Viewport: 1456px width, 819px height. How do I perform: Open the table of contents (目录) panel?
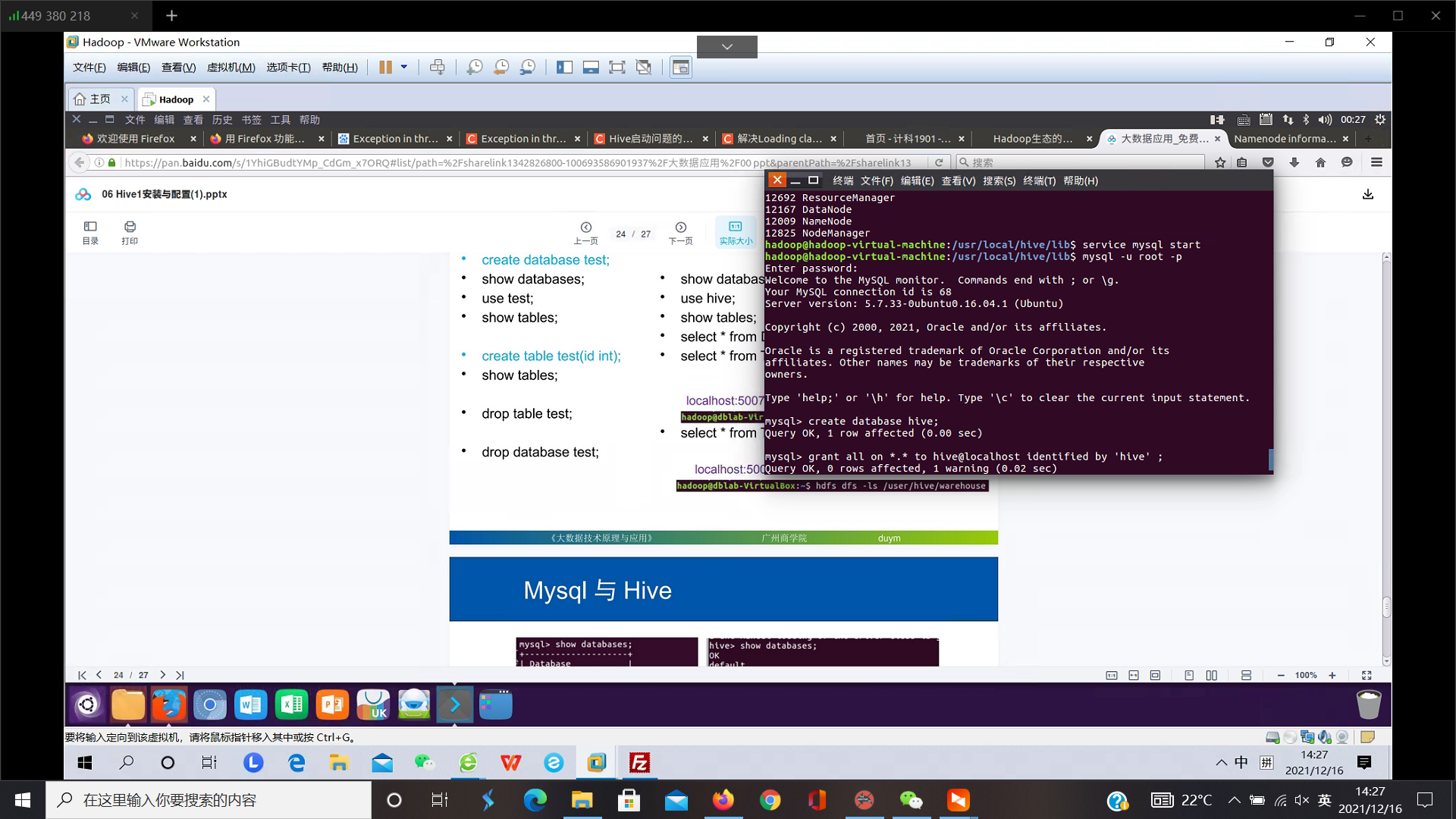tap(90, 232)
